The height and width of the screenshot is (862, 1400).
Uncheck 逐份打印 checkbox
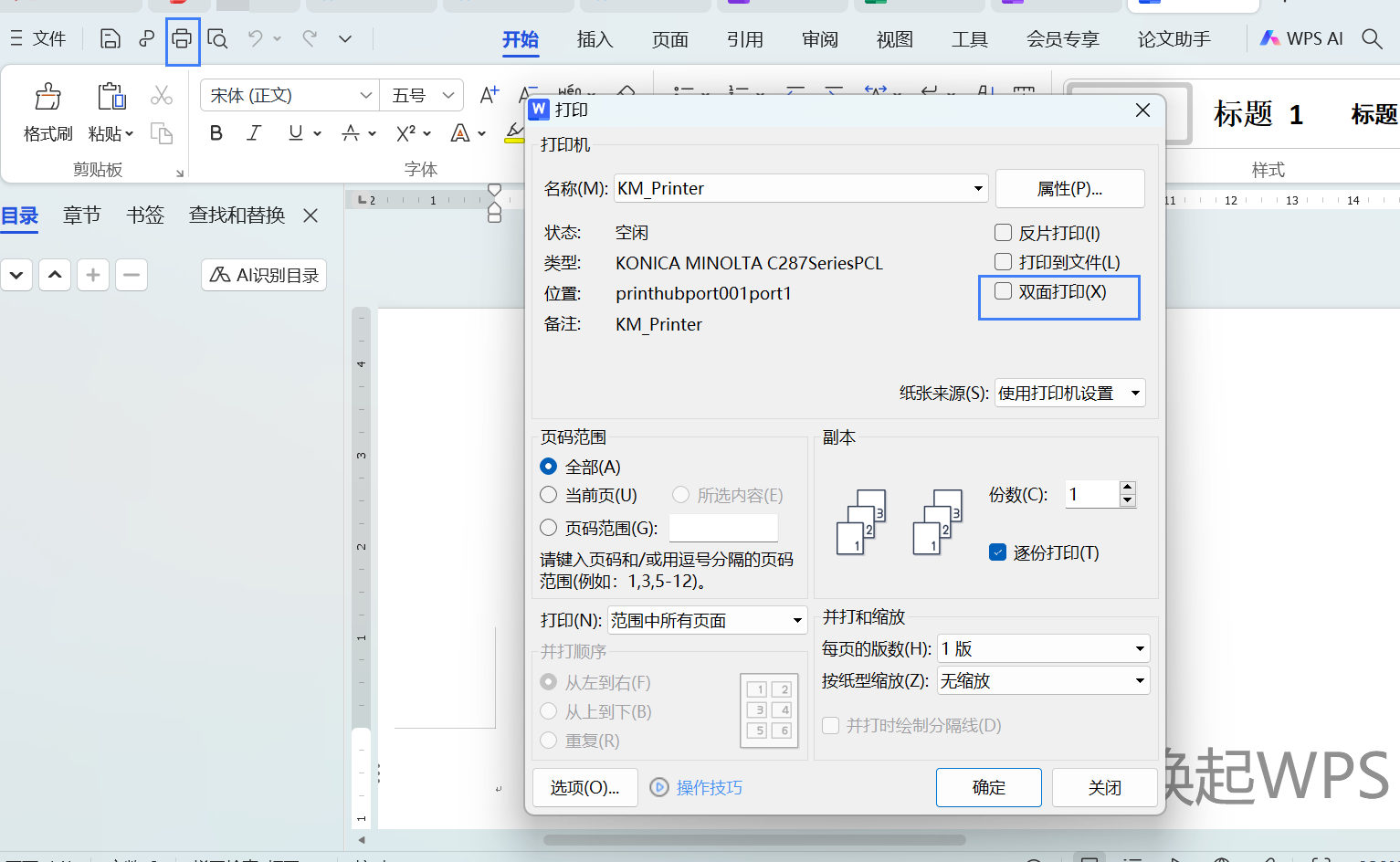tap(998, 552)
